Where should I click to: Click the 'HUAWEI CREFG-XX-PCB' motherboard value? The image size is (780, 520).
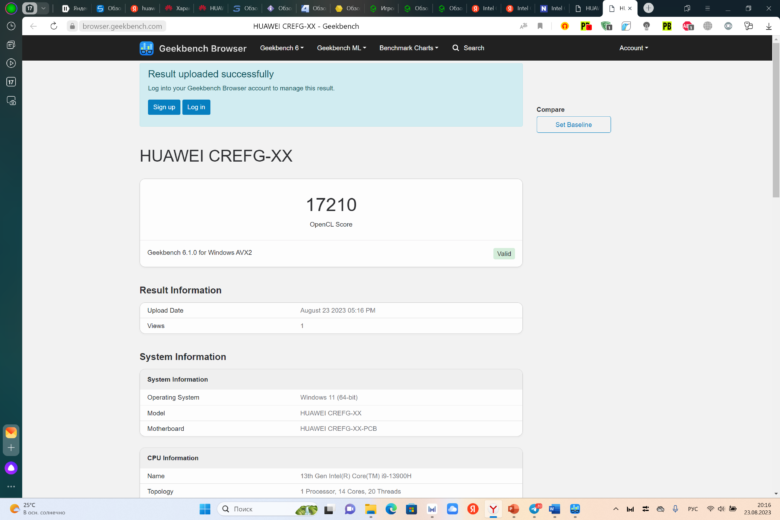(x=338, y=428)
